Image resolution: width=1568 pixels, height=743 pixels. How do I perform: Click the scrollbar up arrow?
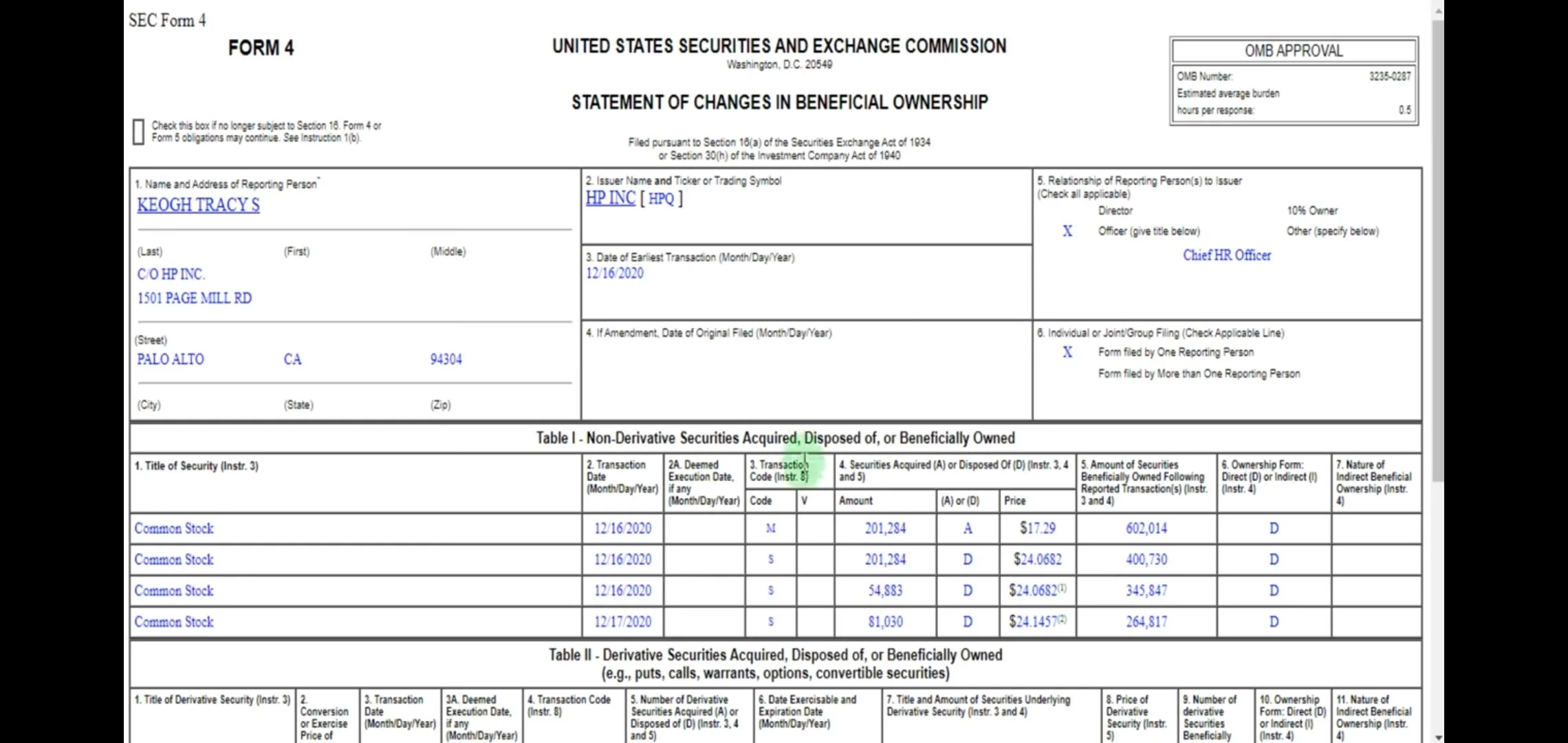point(1438,10)
